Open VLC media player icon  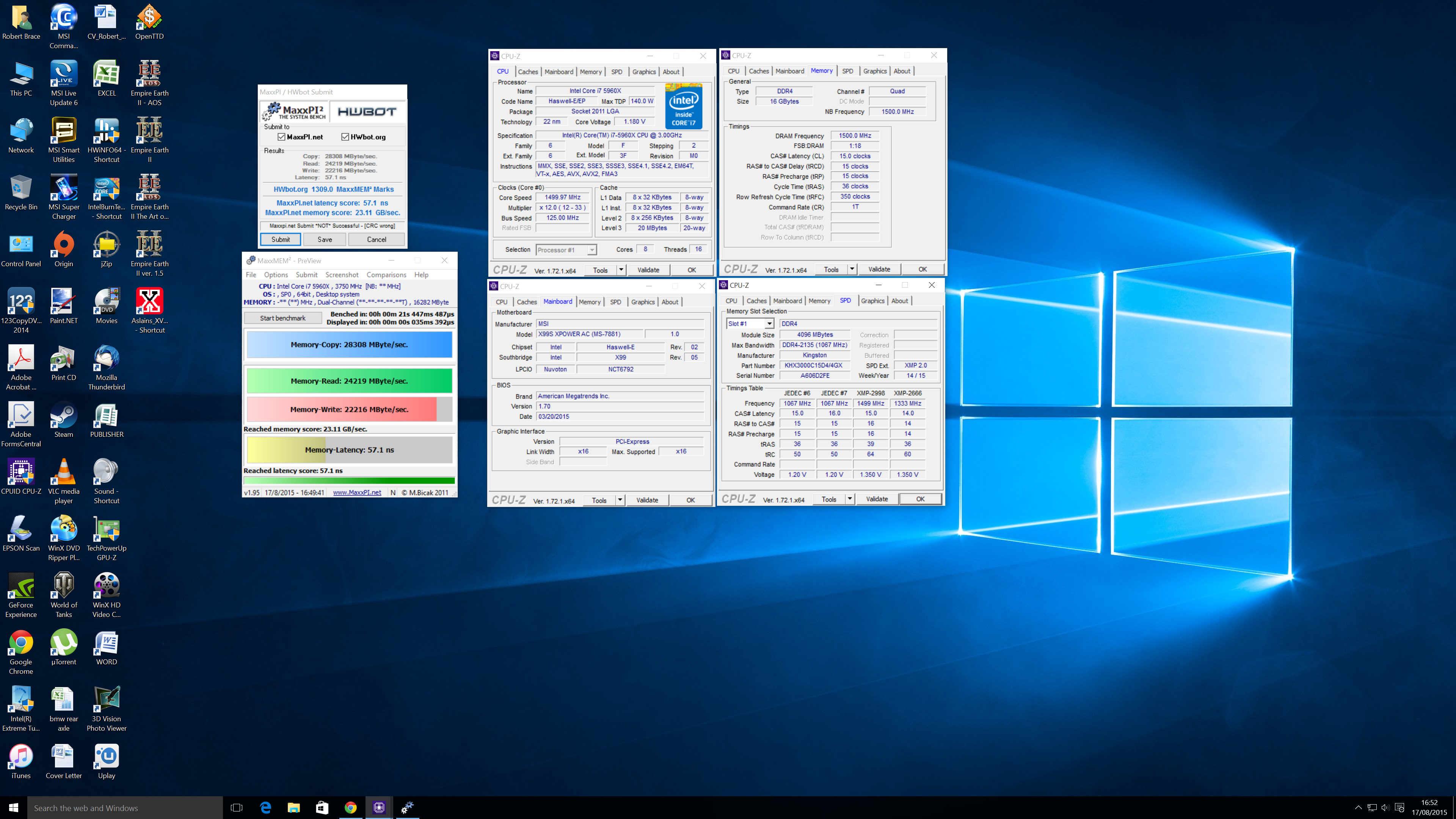[64, 482]
